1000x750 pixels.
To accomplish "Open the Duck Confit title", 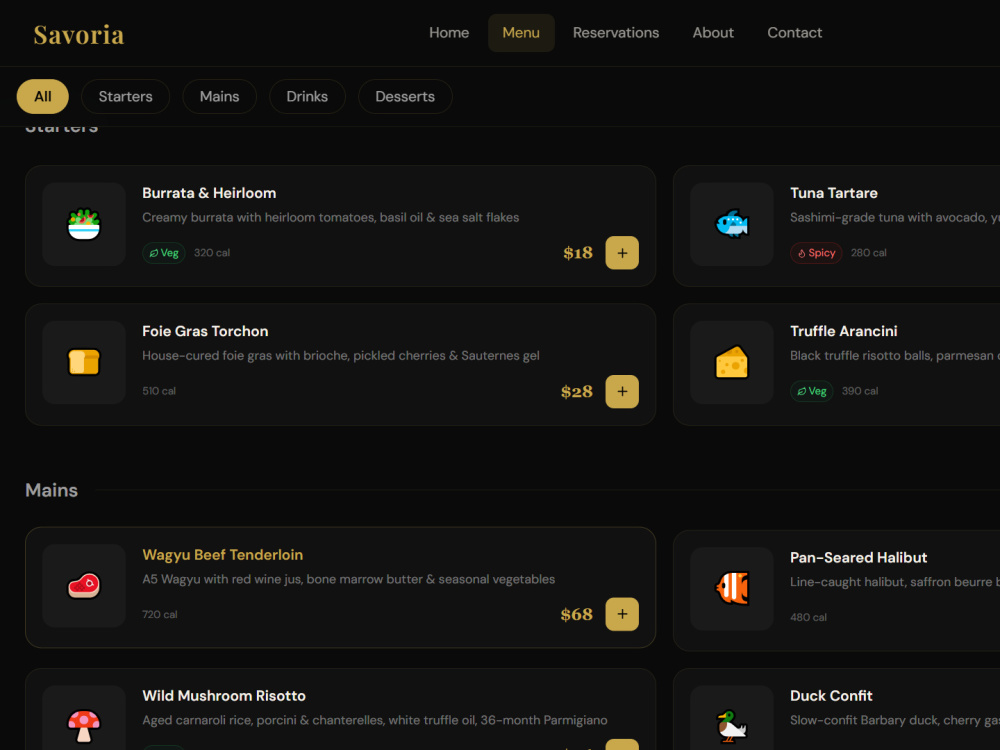I will pos(831,696).
